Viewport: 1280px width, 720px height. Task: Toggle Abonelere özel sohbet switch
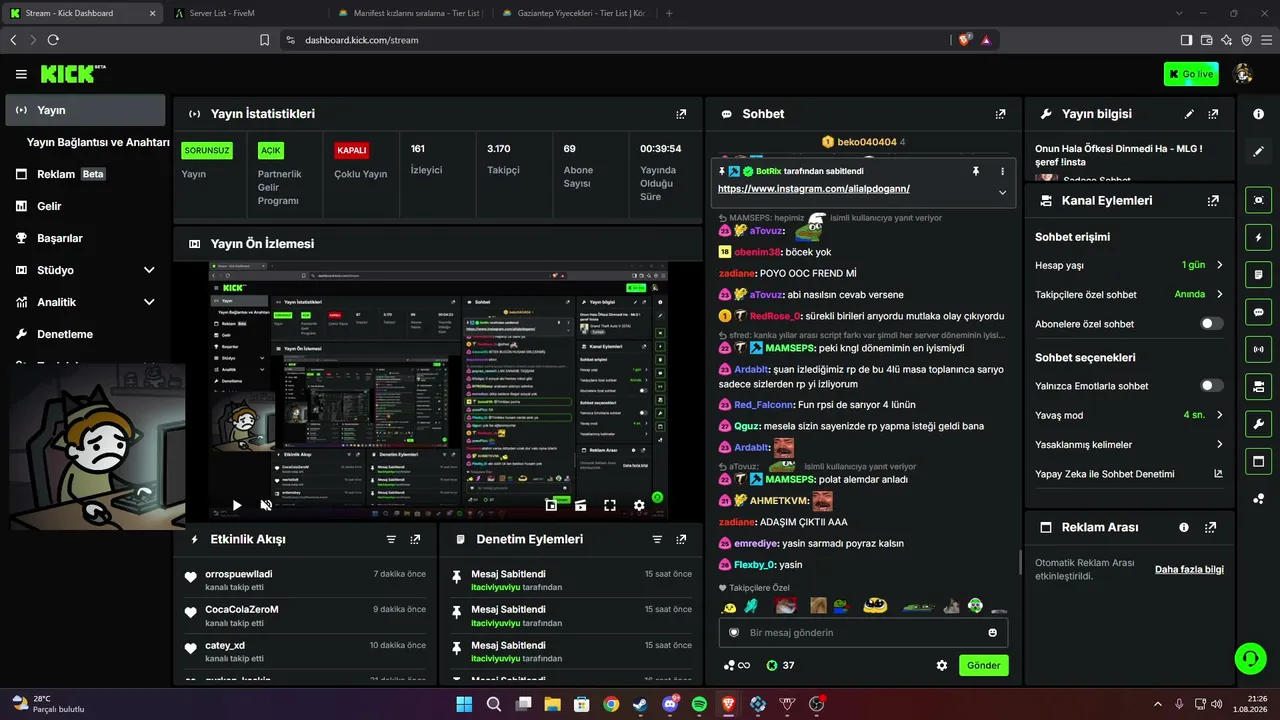tap(1211, 324)
